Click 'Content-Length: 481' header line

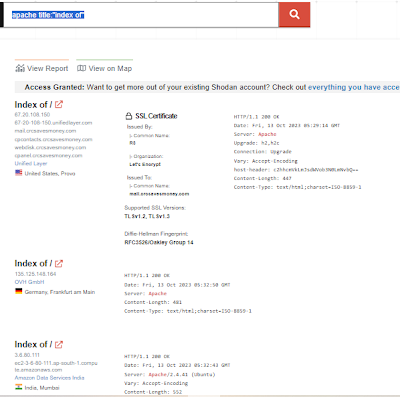(153, 302)
